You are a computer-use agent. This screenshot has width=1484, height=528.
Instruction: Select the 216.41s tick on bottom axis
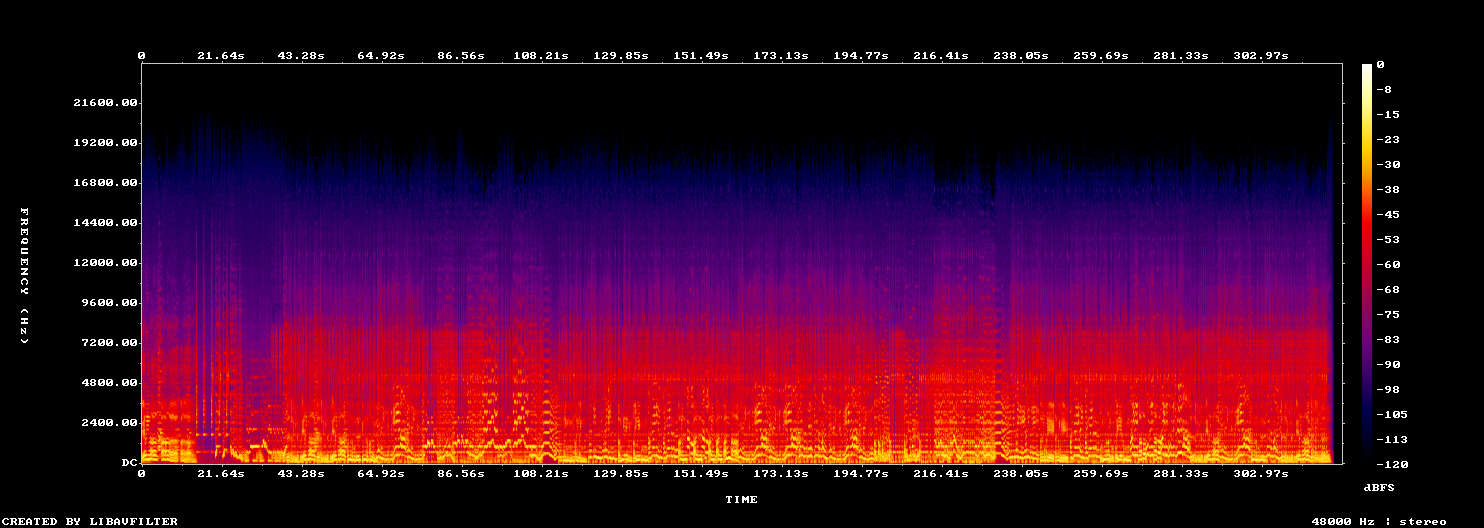coord(940,473)
